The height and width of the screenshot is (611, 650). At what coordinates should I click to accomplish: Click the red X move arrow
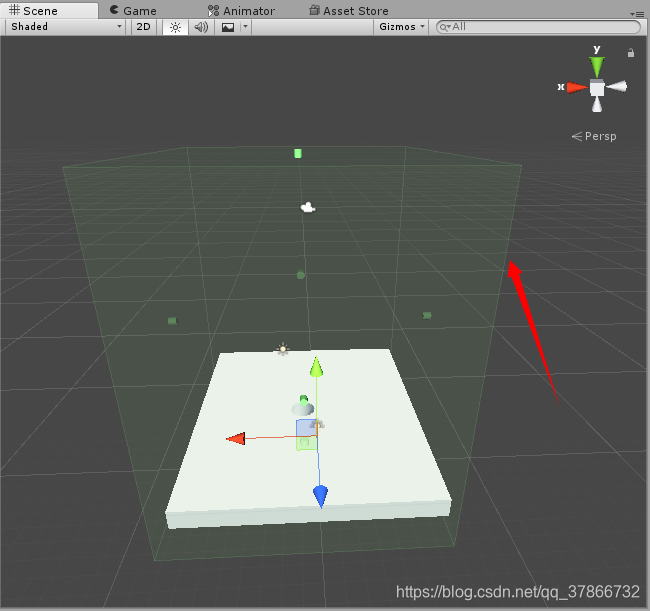pos(236,439)
